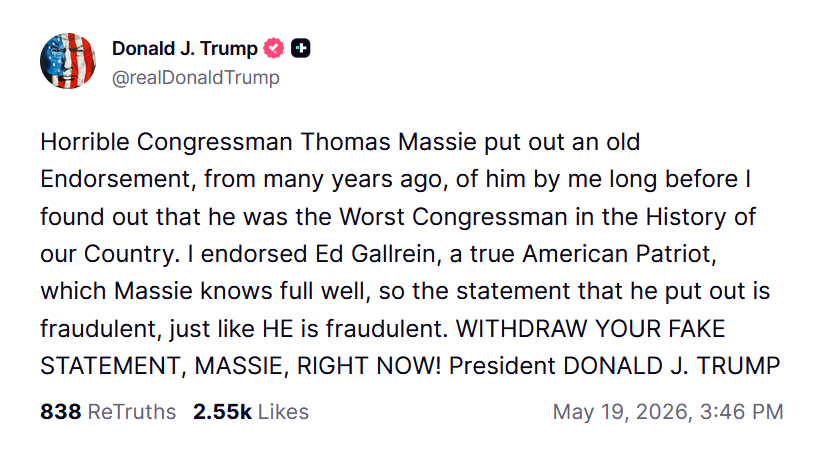Viewport: 820px width, 464px height.
Task: Click the red verified checkmark badge
Action: point(274,48)
